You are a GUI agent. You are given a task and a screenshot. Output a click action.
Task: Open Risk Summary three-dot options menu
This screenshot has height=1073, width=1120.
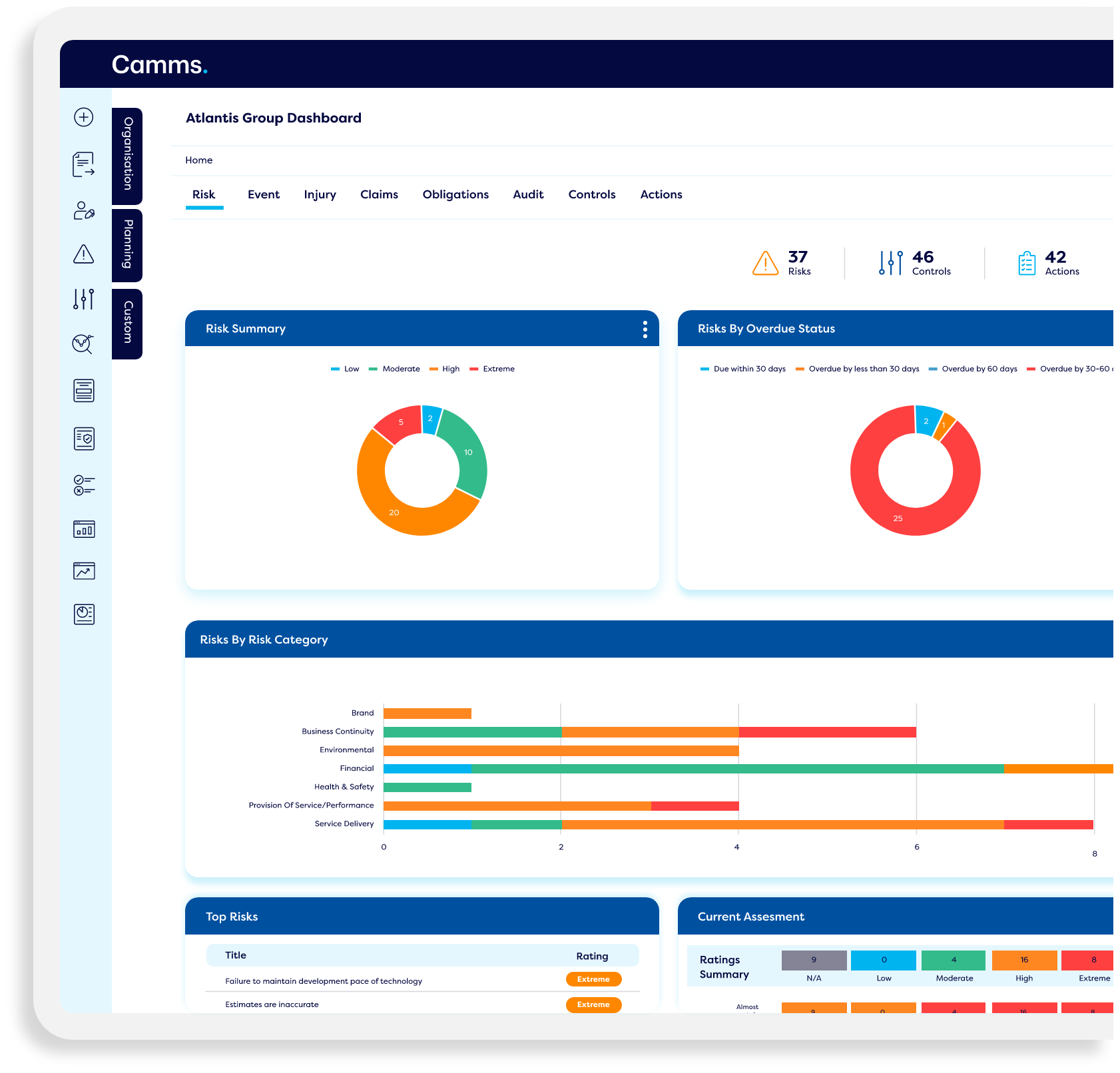[645, 329]
